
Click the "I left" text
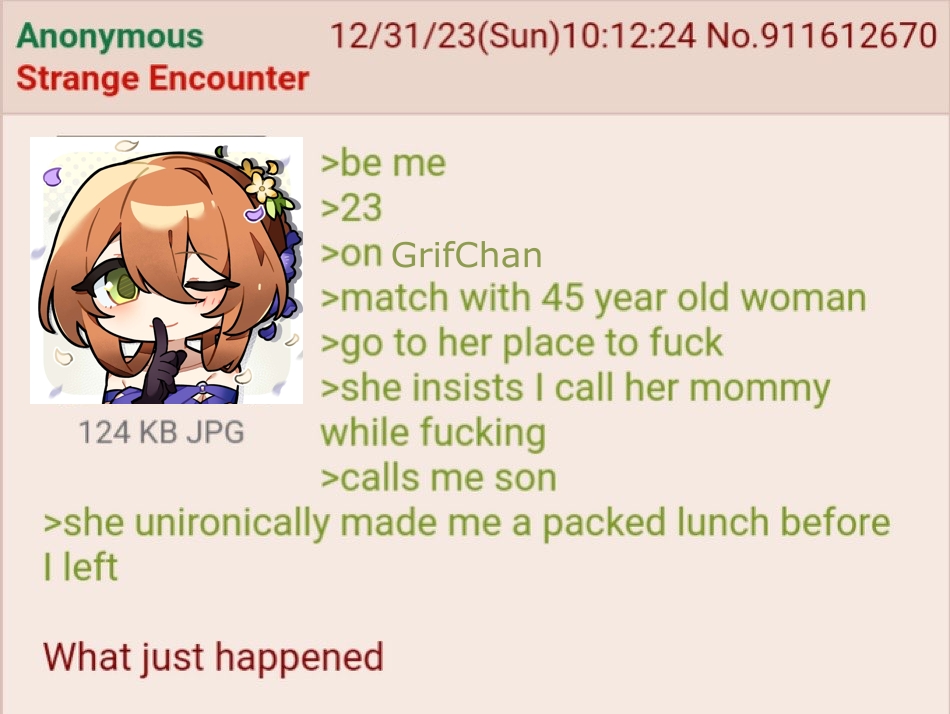(81, 567)
